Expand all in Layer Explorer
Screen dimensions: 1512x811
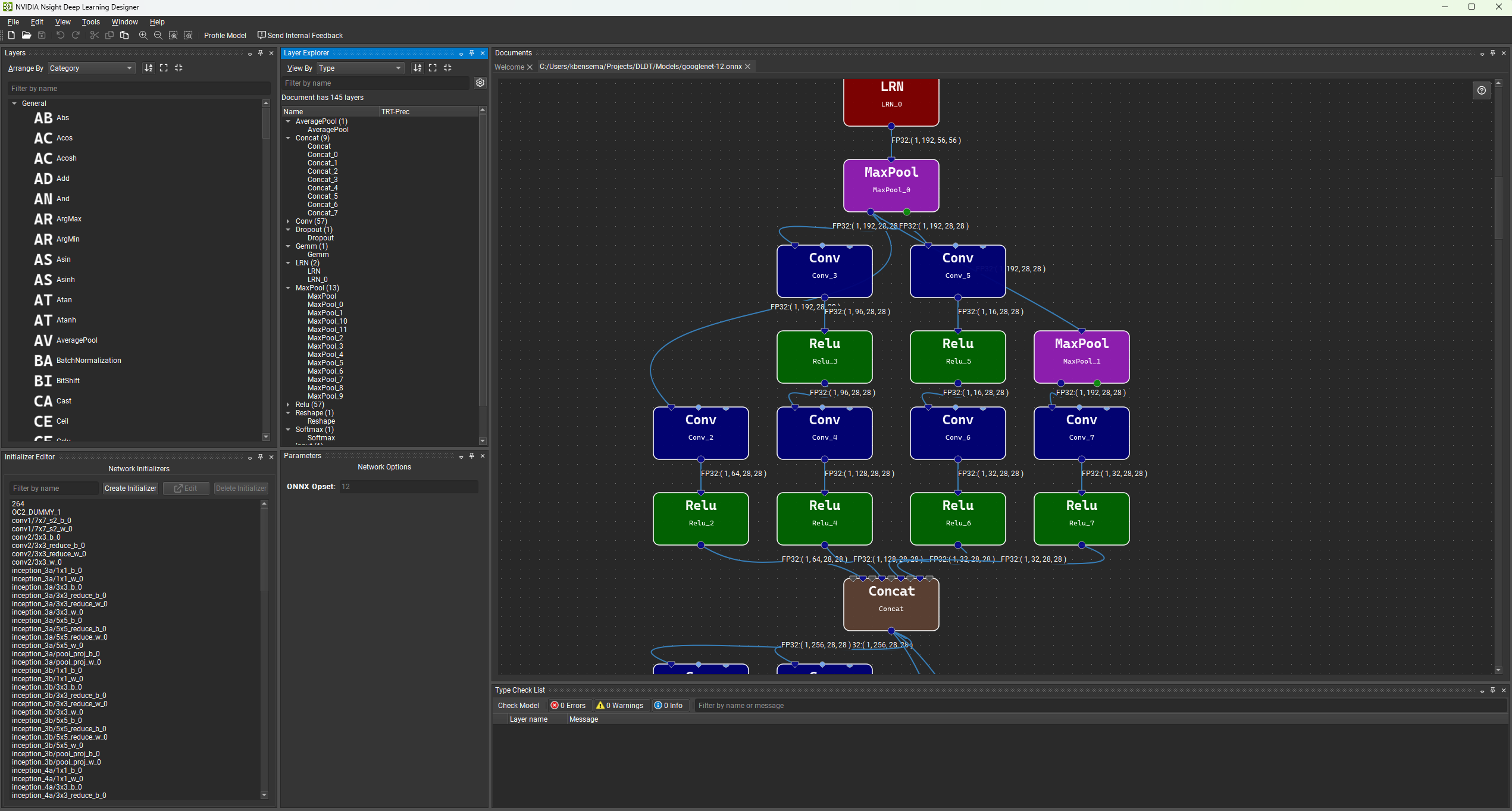(x=433, y=68)
